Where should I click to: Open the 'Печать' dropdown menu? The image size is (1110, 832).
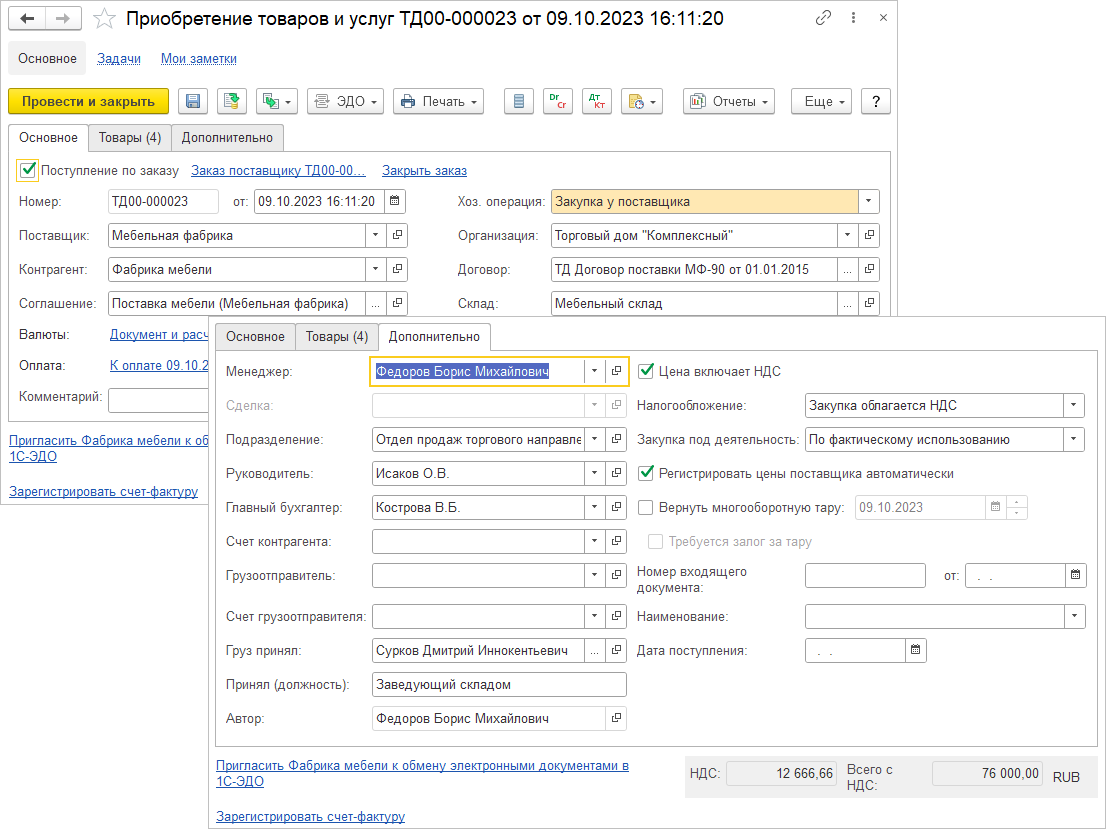438,101
